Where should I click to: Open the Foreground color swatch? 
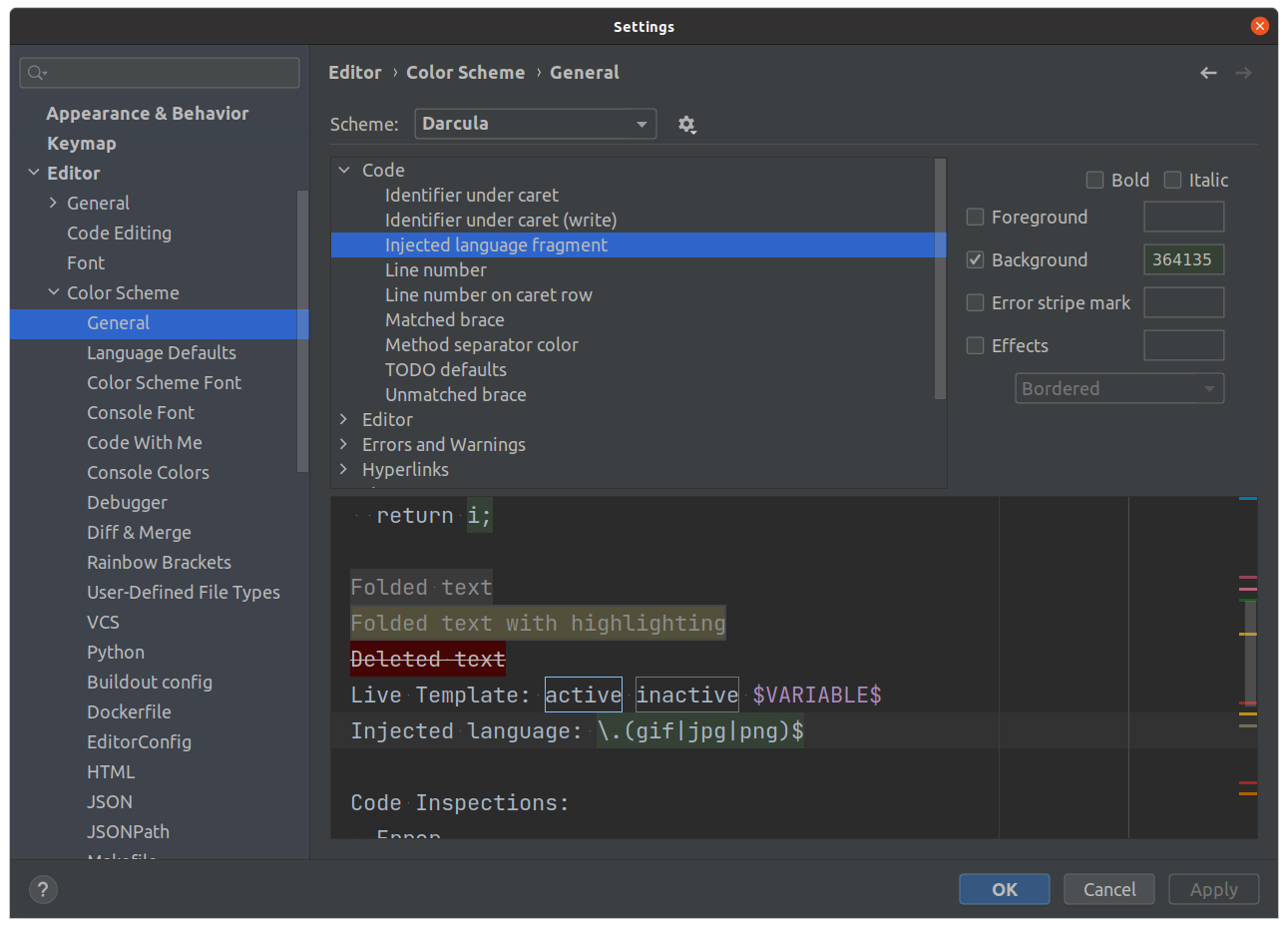coord(1183,217)
